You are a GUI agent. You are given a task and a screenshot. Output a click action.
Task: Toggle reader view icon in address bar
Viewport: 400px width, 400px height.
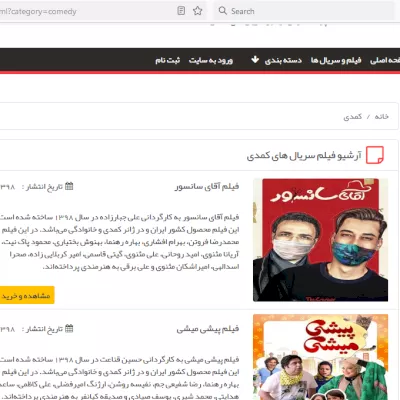pyautogui.click(x=181, y=11)
